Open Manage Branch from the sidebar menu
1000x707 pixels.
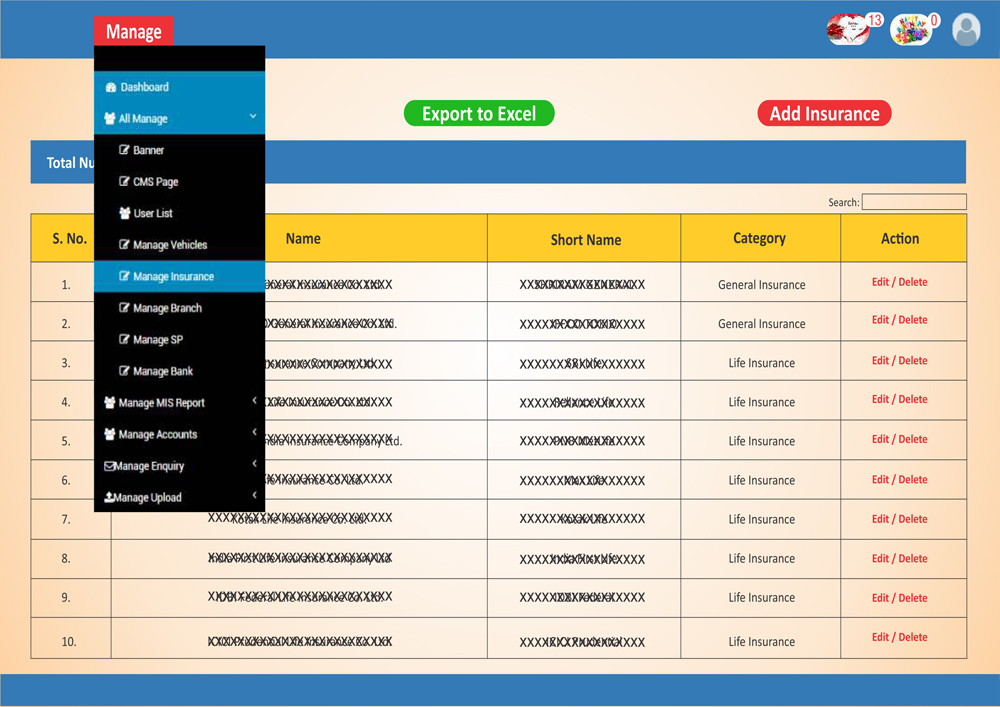pyautogui.click(x=167, y=308)
